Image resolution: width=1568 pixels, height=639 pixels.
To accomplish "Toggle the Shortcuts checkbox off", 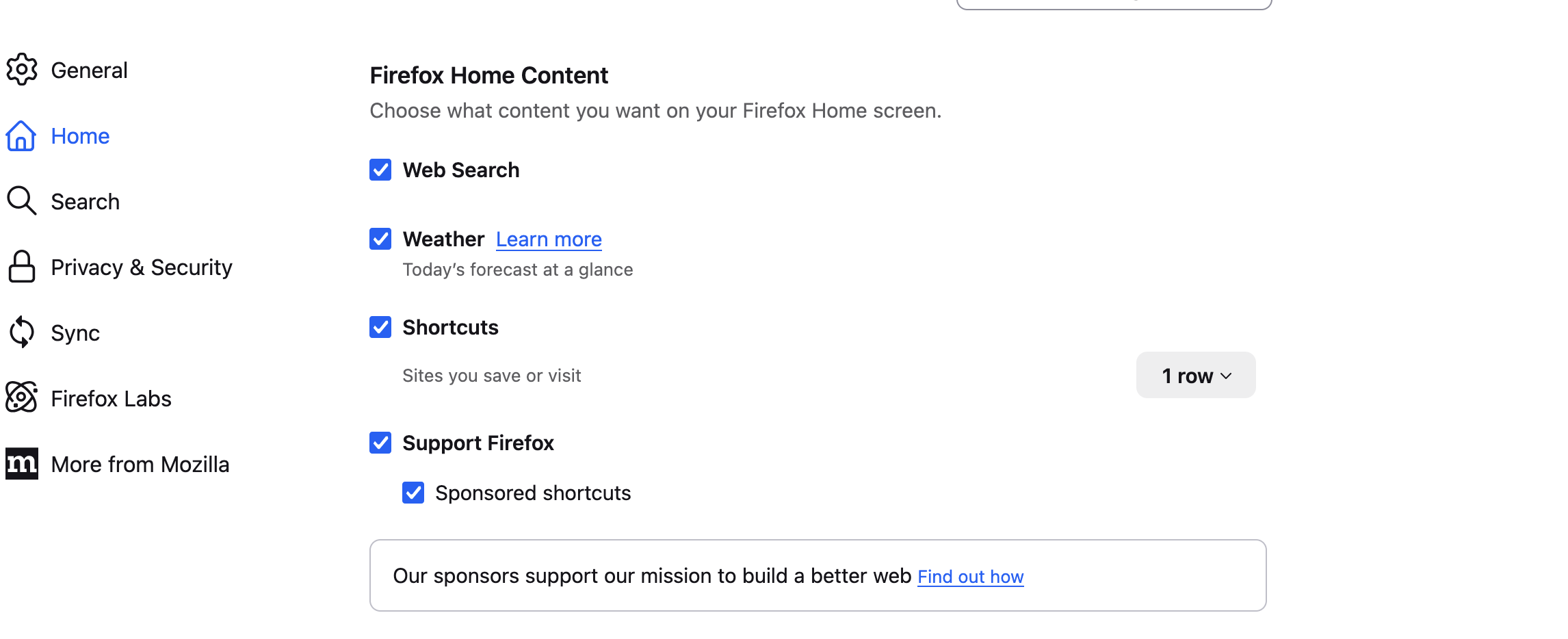I will pyautogui.click(x=380, y=327).
